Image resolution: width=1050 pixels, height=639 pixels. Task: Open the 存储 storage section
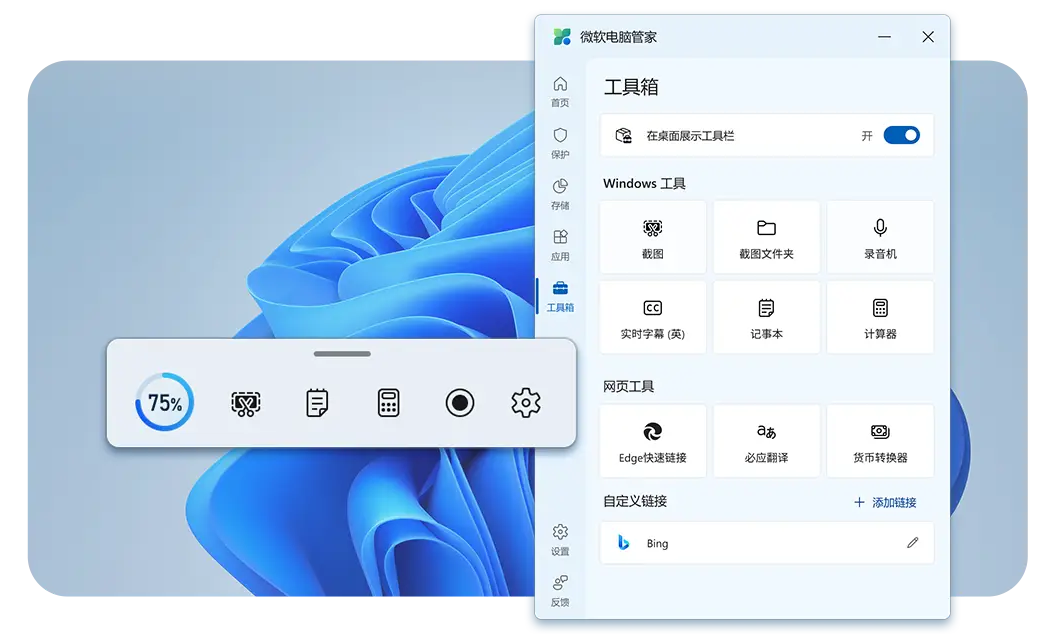[x=560, y=194]
